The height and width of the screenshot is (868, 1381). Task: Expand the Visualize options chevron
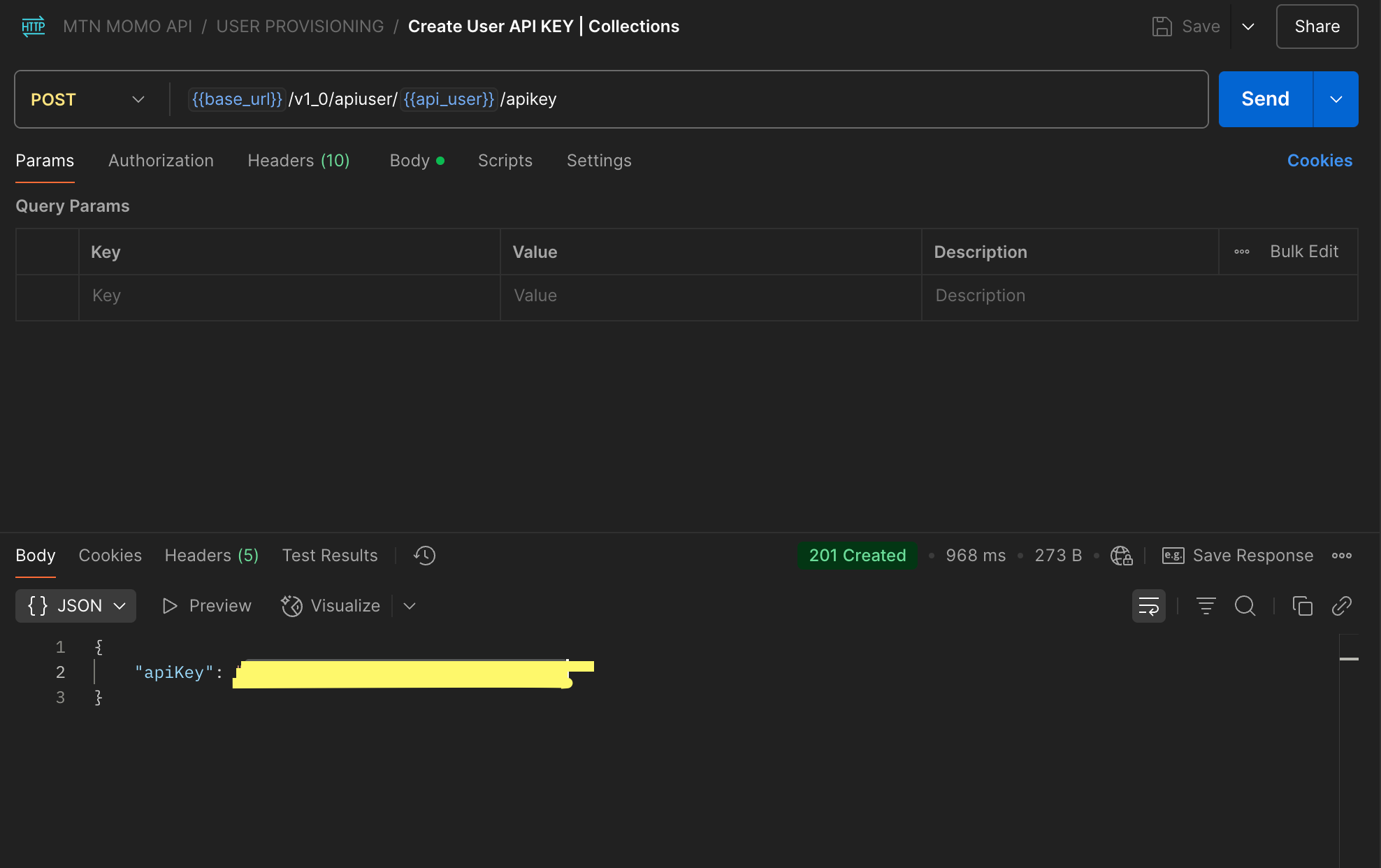coord(410,606)
